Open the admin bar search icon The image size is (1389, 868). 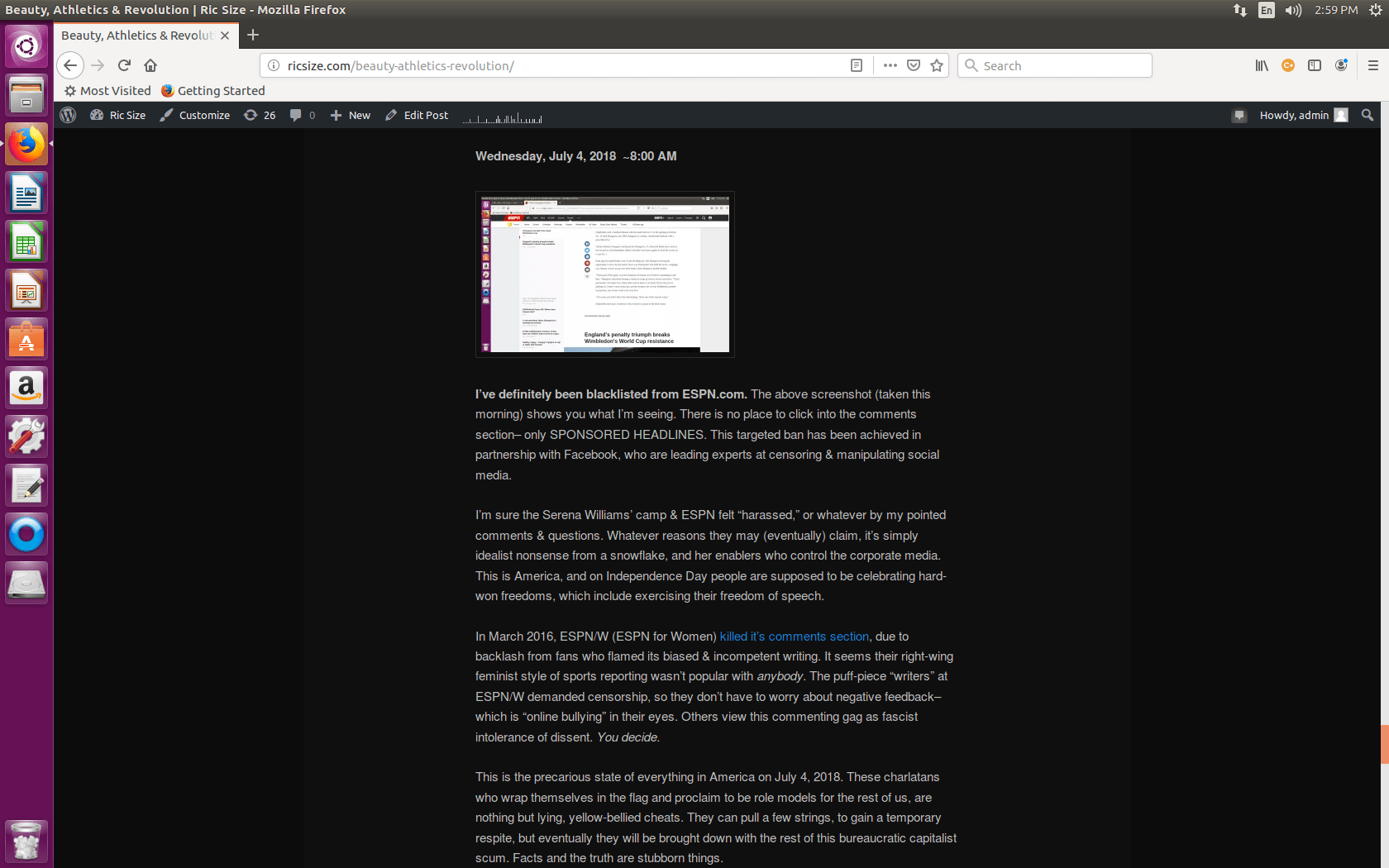[1368, 115]
